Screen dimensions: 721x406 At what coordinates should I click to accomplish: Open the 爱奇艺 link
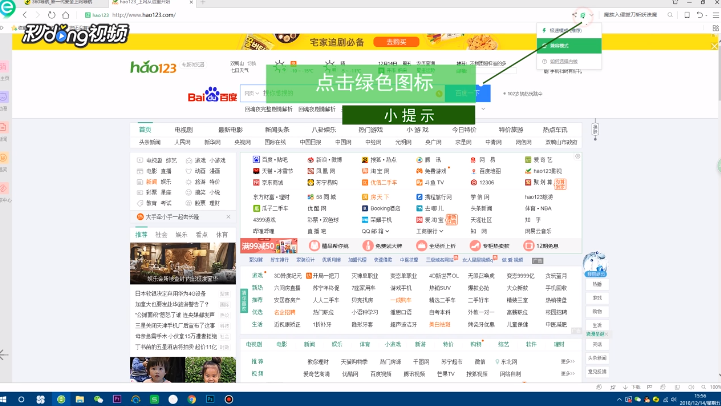(x=538, y=160)
